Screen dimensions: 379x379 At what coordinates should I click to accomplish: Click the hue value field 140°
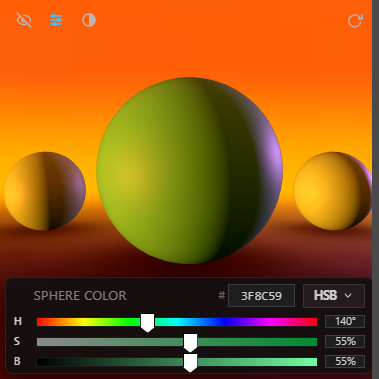click(345, 322)
